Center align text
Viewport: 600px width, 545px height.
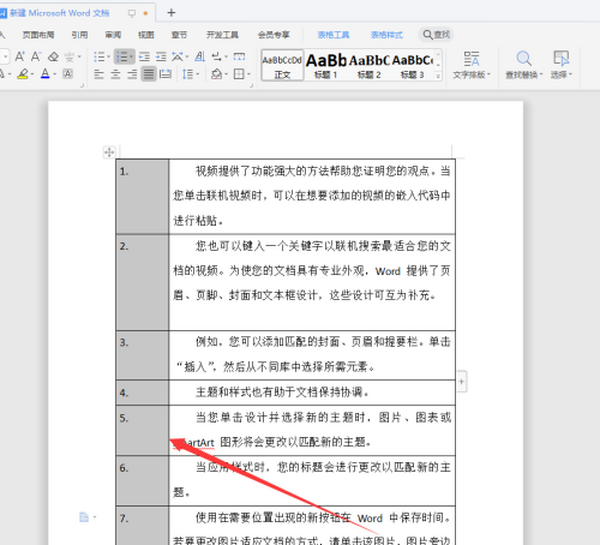116,73
